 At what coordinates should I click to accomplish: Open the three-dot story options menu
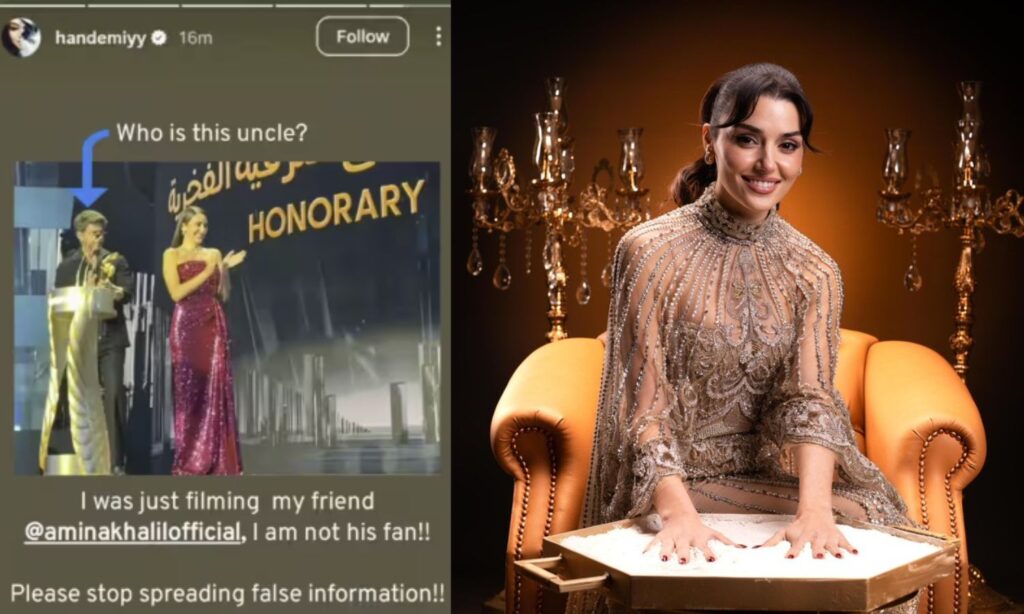coord(438,37)
